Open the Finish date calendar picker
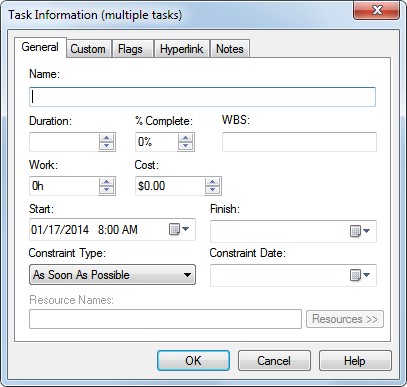407x387 pixels. pos(360,231)
